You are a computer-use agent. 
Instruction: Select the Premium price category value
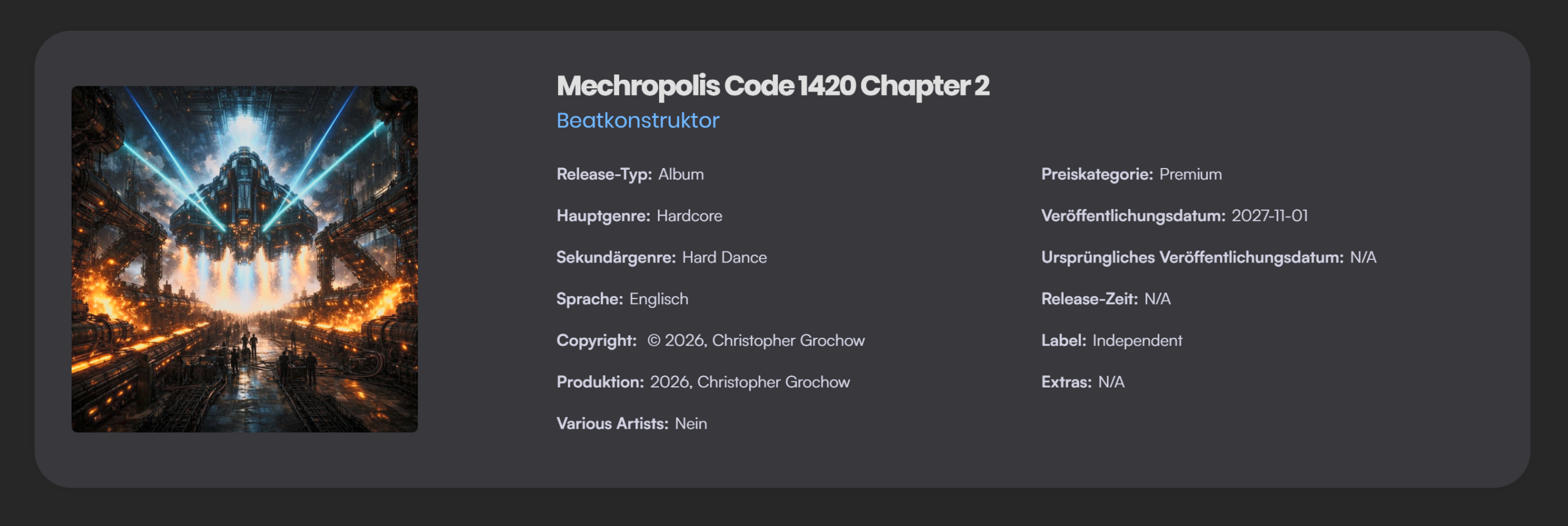coord(1190,175)
